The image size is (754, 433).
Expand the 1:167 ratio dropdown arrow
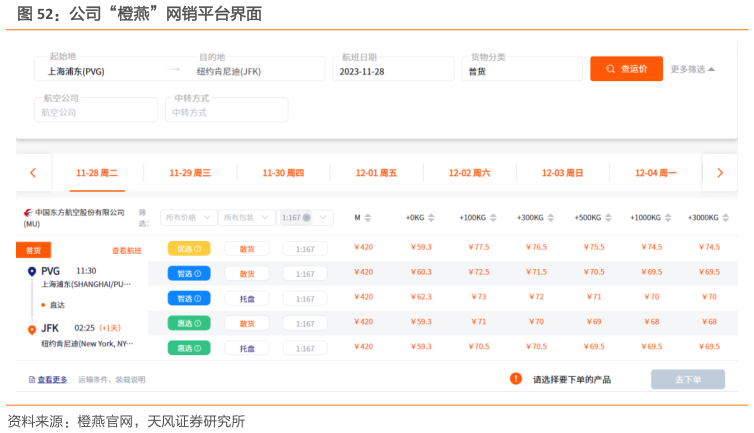click(x=323, y=217)
